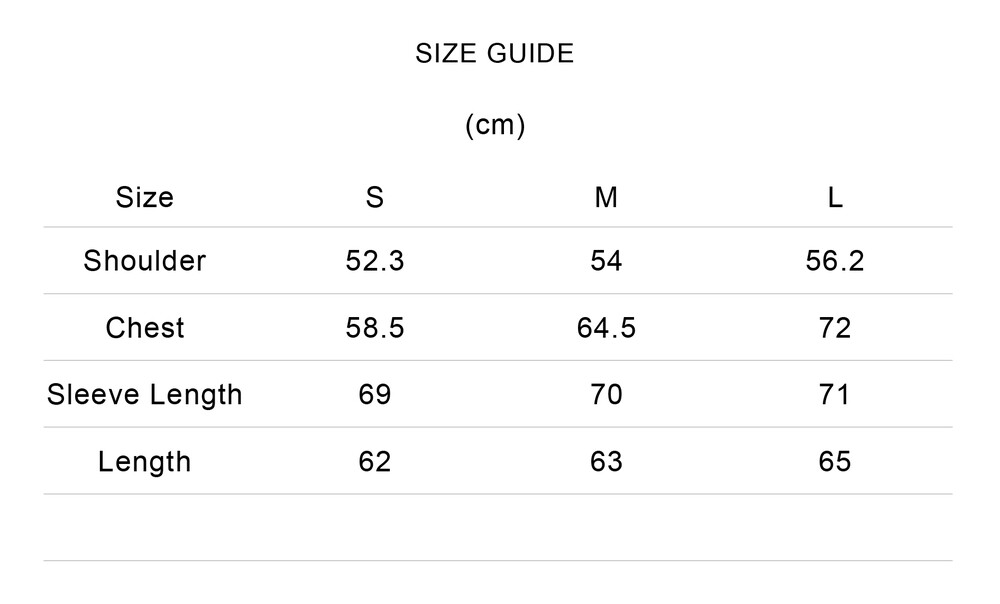Select the Size column header
Viewport: 1000px width, 604px height.
[x=144, y=197]
